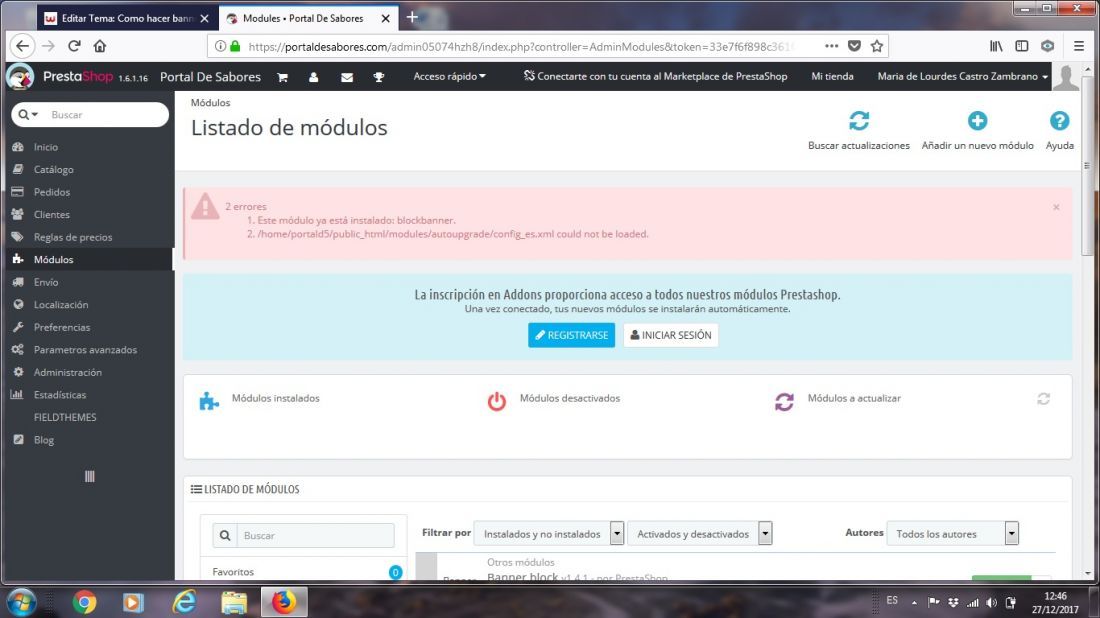Image resolution: width=1100 pixels, height=618 pixels.
Task: Go to the browser home page
Action: [100, 46]
